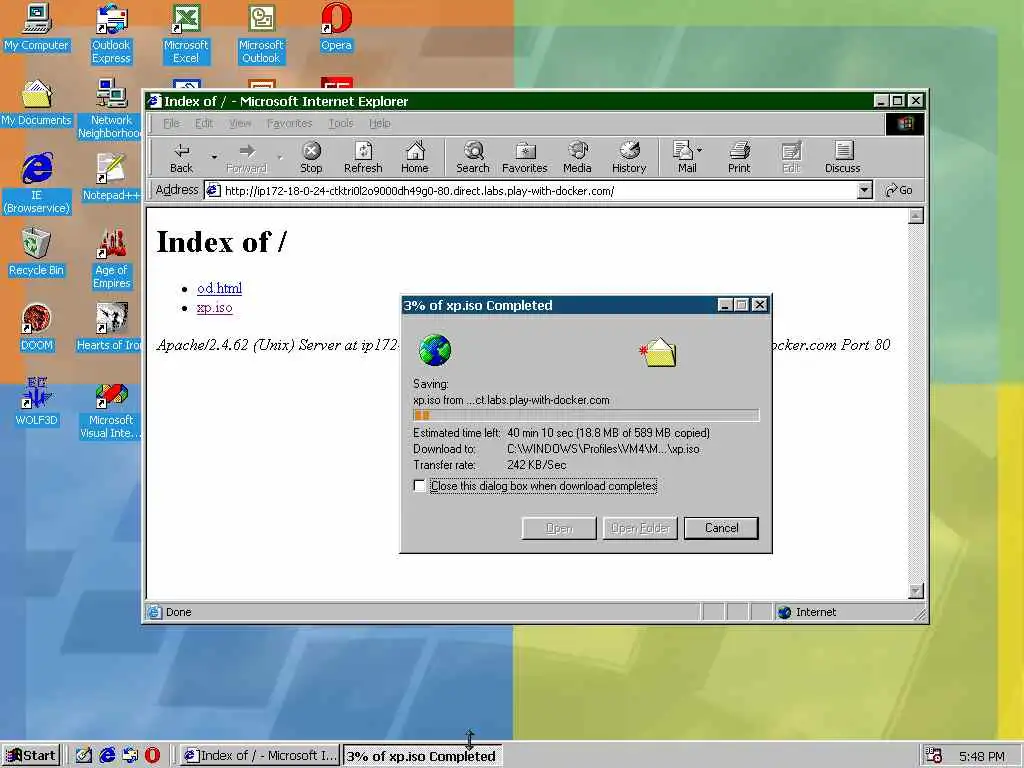The height and width of the screenshot is (768, 1024).
Task: Select the Microsoft Visual InterDev desktop icon
Action: (x=111, y=409)
